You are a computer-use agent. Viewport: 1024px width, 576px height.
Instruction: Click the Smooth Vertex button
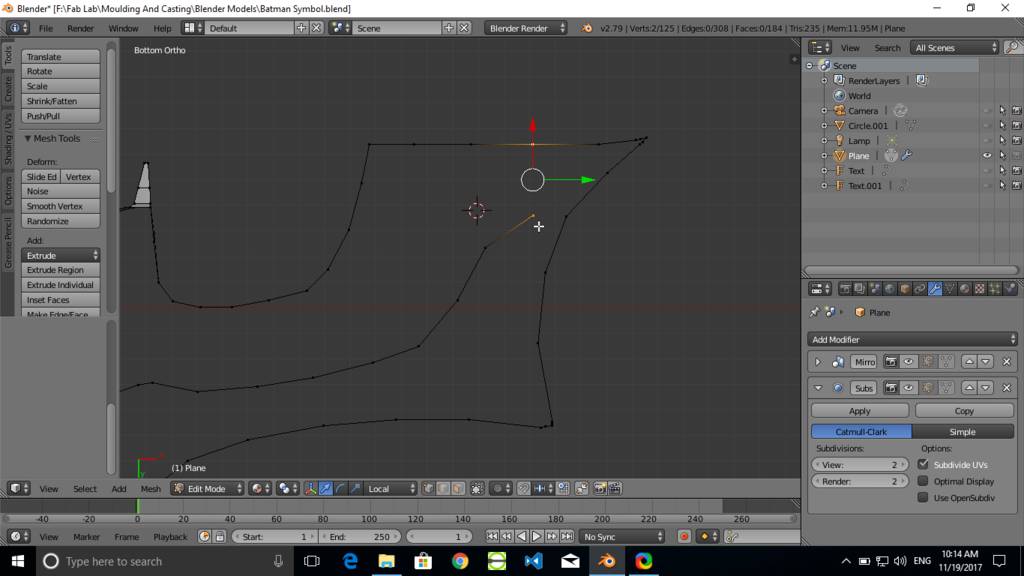[x=61, y=206]
